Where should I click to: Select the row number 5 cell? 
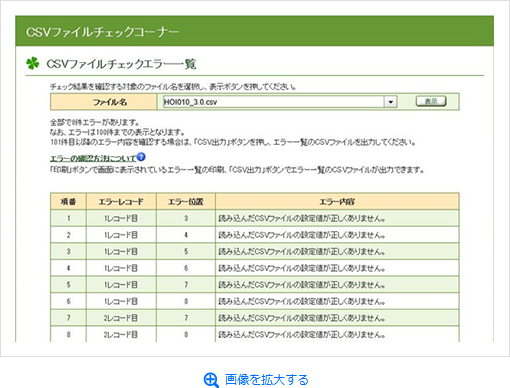68,285
